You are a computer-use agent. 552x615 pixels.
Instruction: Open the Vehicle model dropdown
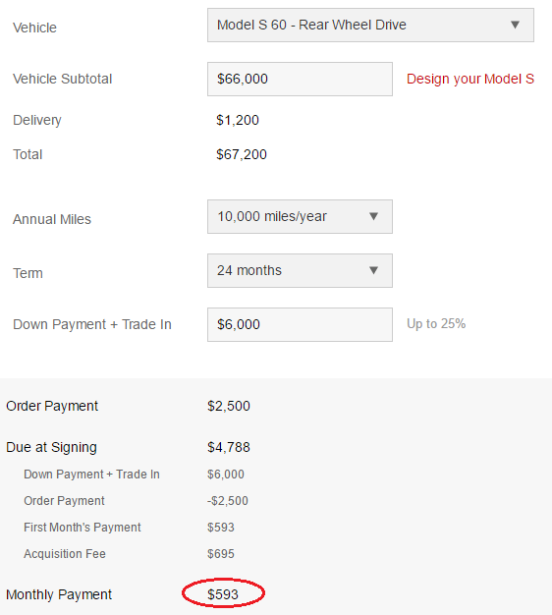[x=370, y=25]
